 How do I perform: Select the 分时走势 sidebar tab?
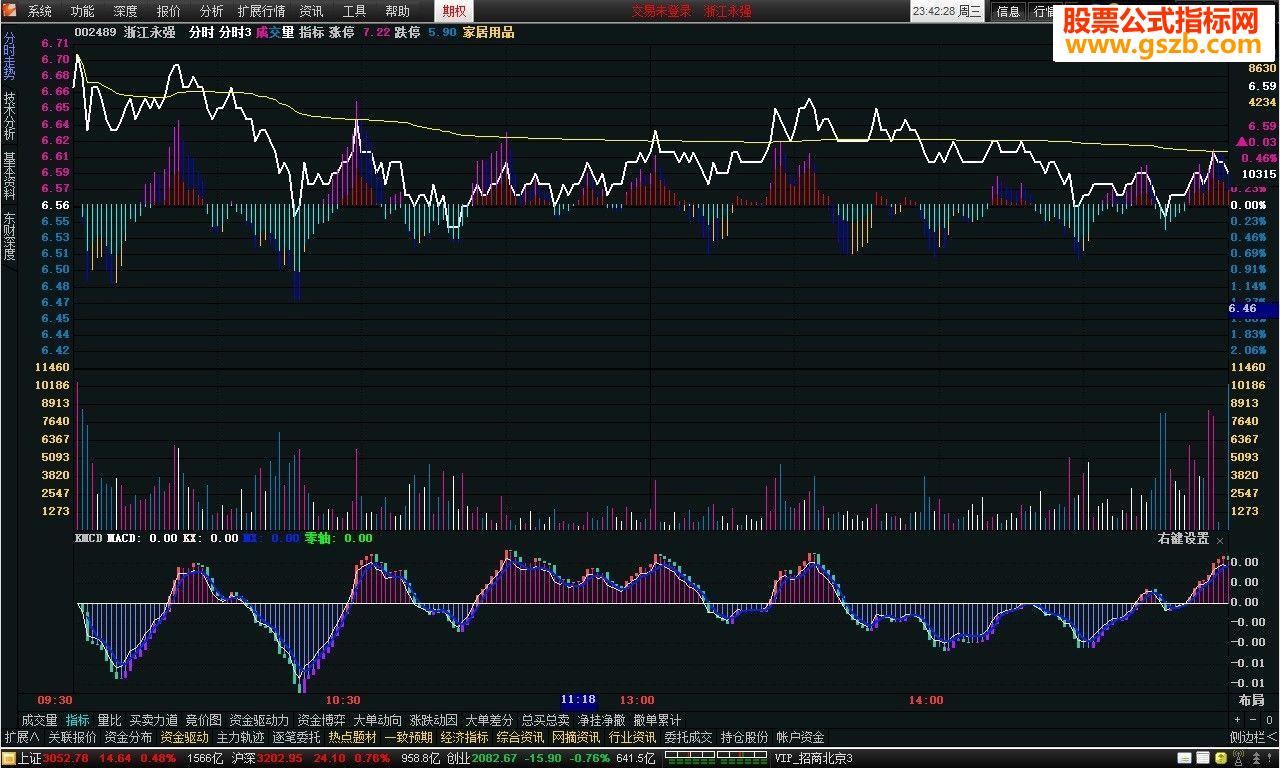coord(9,56)
